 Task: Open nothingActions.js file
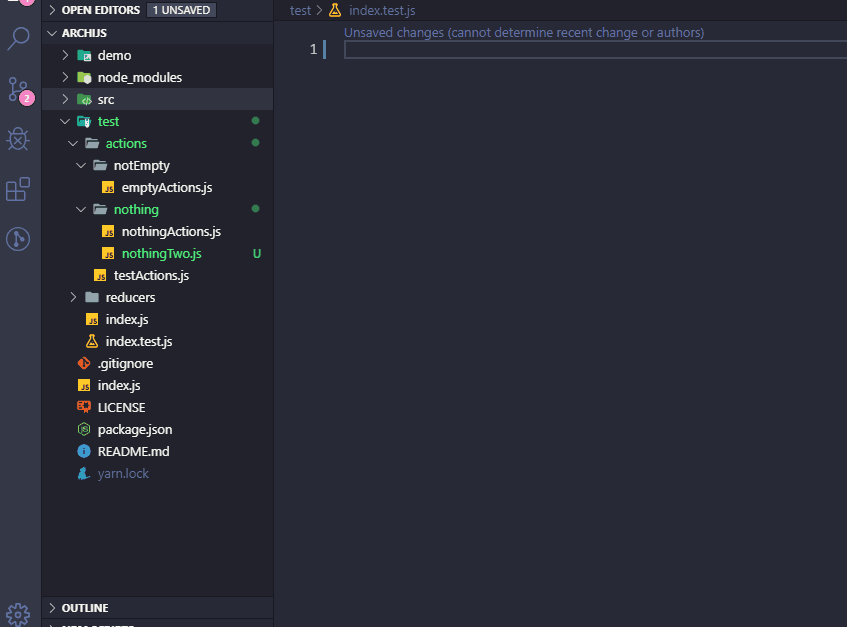[171, 232]
